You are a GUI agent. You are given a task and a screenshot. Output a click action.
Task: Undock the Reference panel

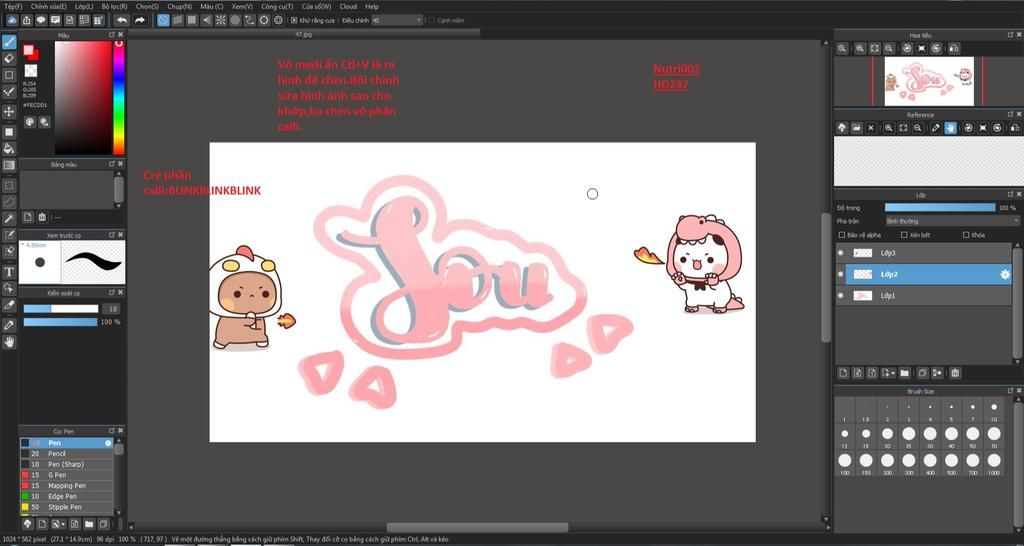1010,115
